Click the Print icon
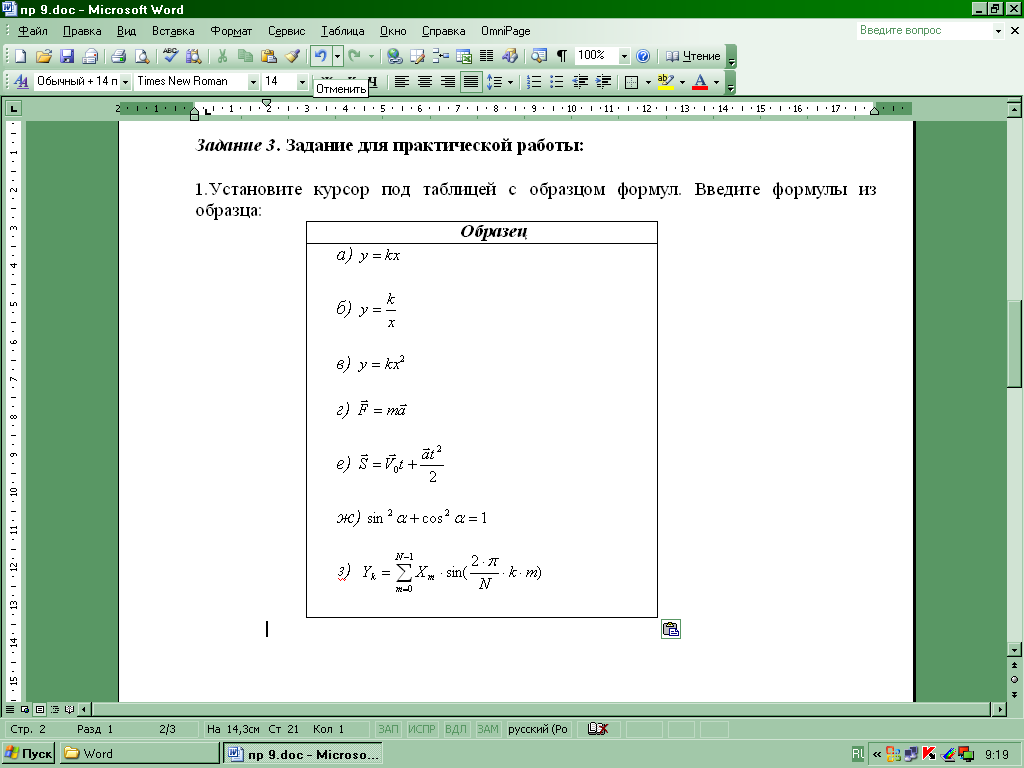Viewport: 1024px width, 768px height. click(118, 56)
